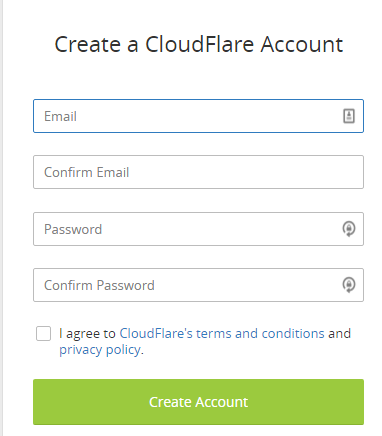Image resolution: width=382 pixels, height=436 pixels.
Task: Click the gray vertical strip at left edge
Action: [1, 218]
